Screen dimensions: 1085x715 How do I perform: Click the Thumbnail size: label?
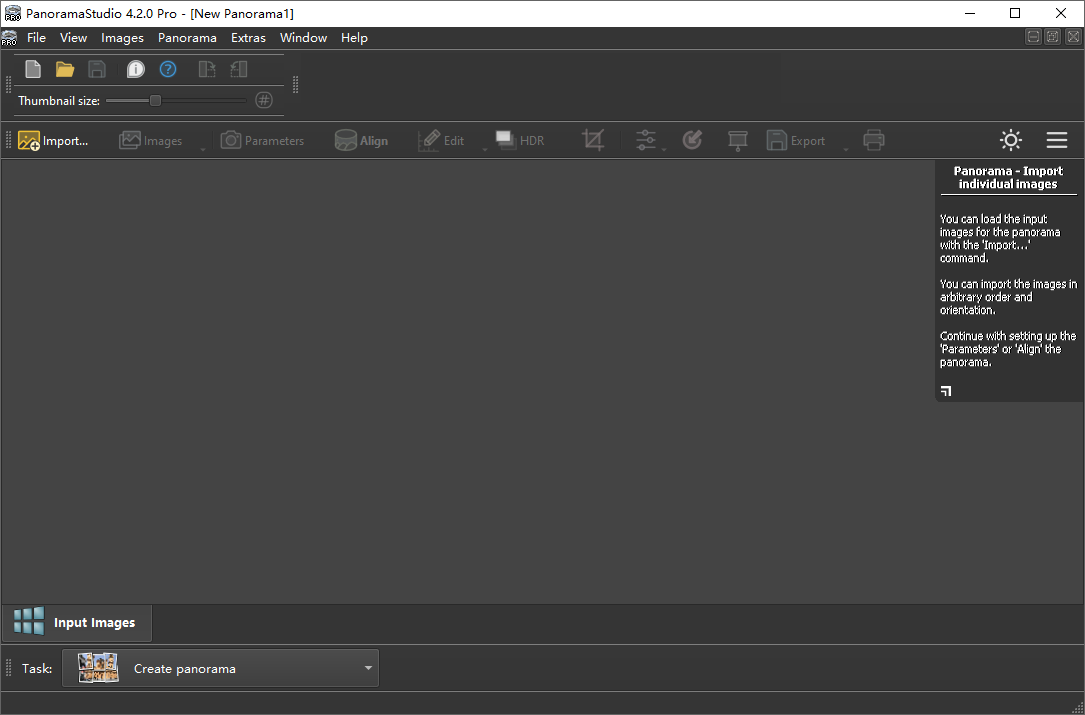point(59,100)
